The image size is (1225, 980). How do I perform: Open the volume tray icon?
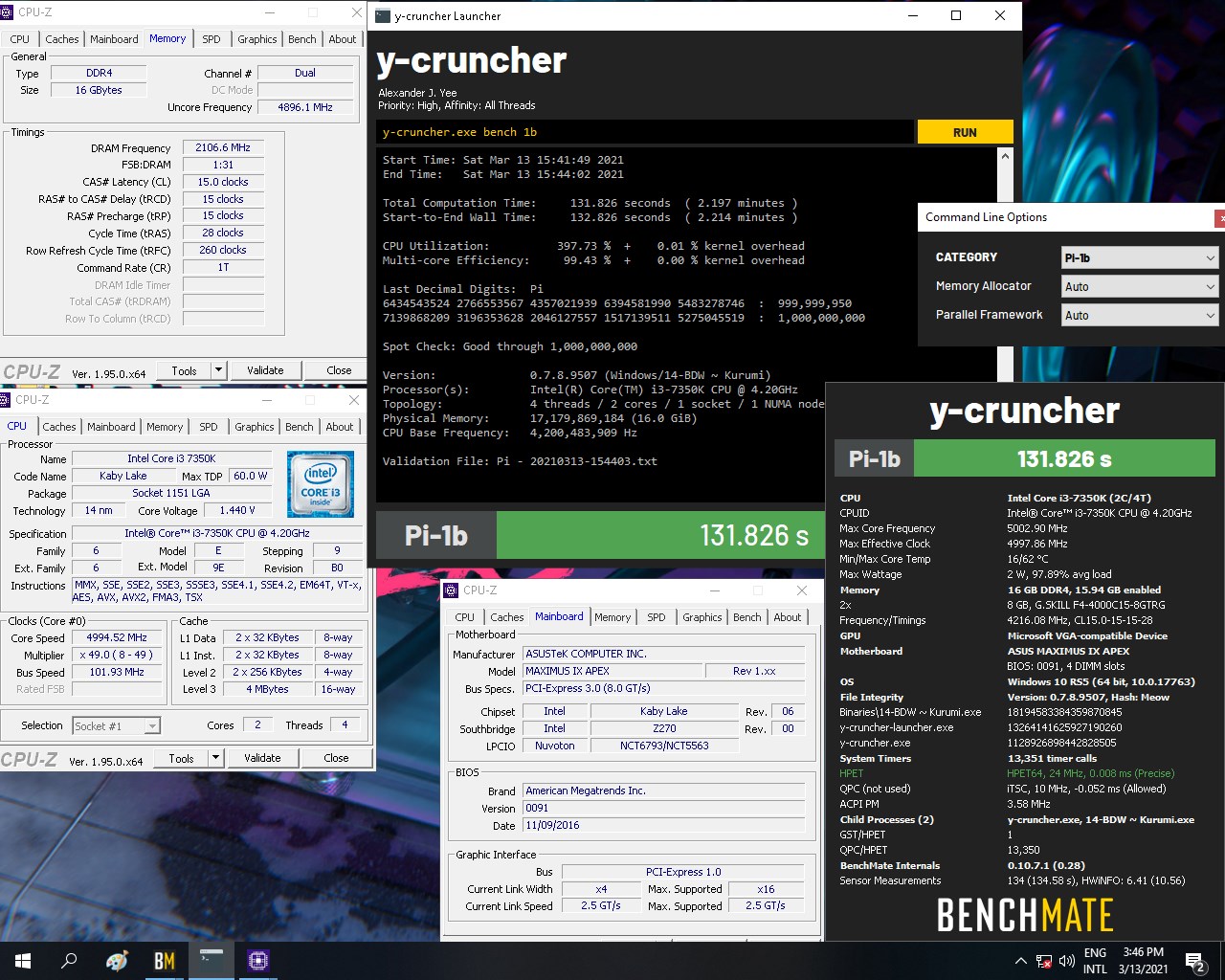tap(1065, 961)
